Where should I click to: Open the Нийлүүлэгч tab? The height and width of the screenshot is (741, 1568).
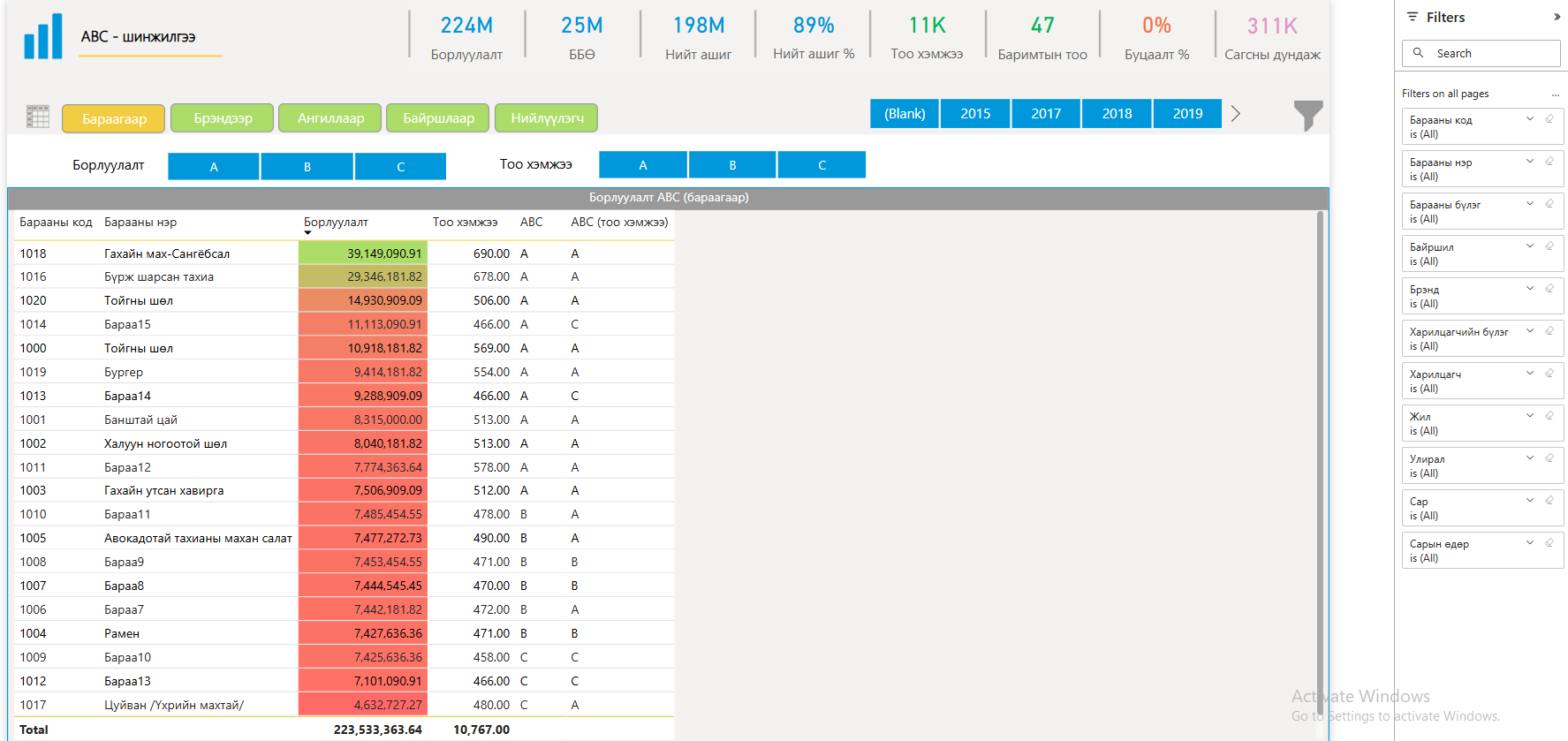546,118
